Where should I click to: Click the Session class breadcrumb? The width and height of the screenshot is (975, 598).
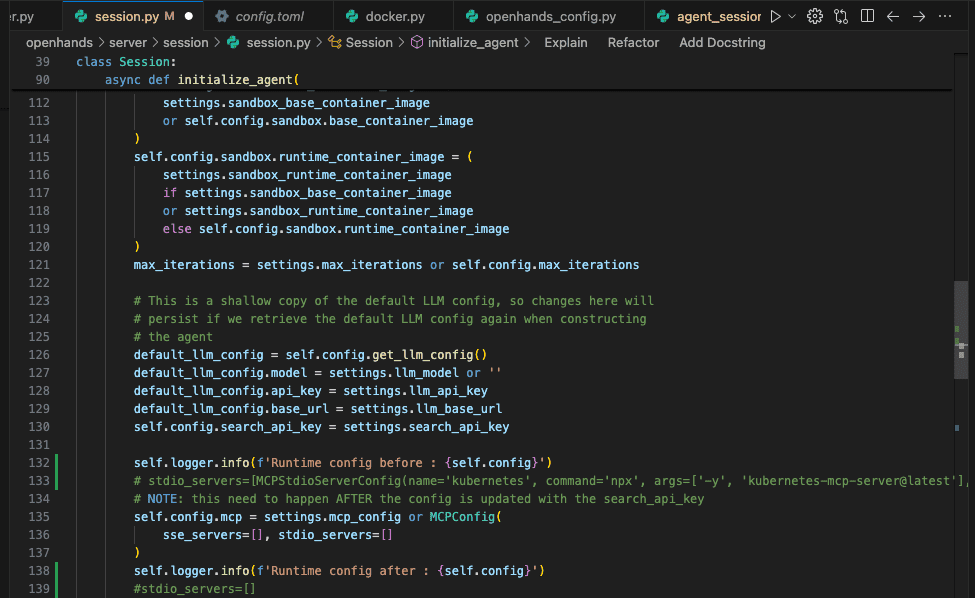click(x=369, y=43)
